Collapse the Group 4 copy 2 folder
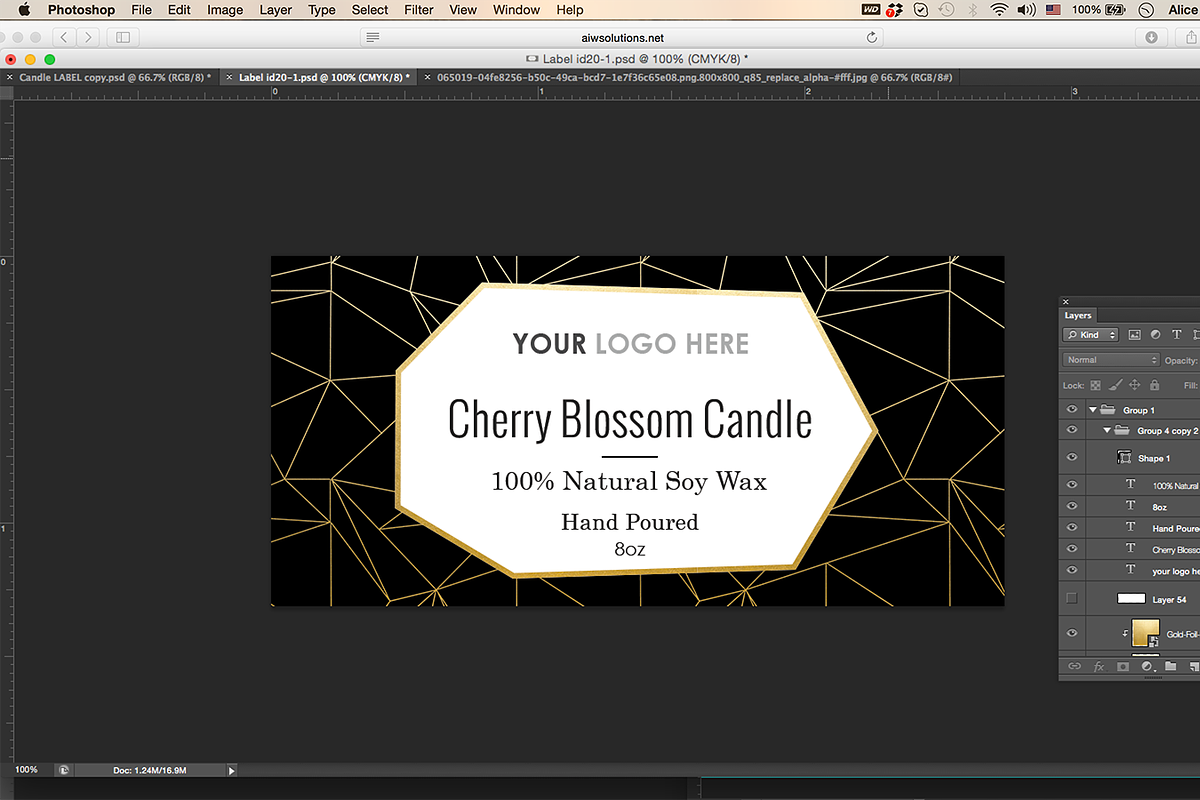This screenshot has width=1200, height=800. (x=1108, y=431)
